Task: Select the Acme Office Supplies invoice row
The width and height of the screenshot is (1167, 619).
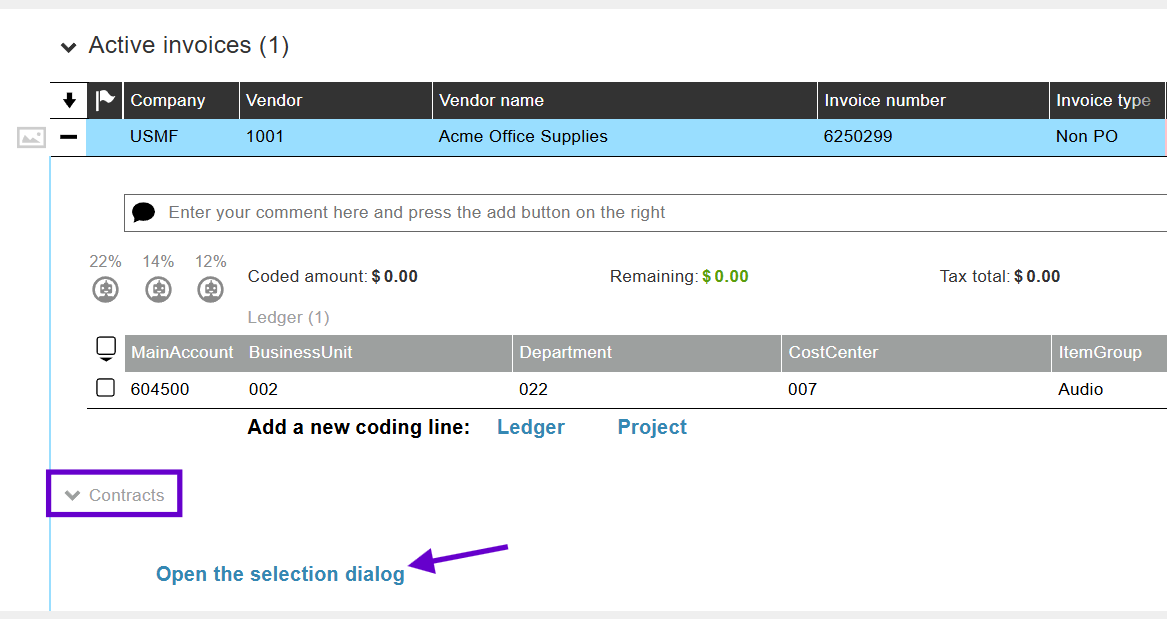Action: coord(626,137)
